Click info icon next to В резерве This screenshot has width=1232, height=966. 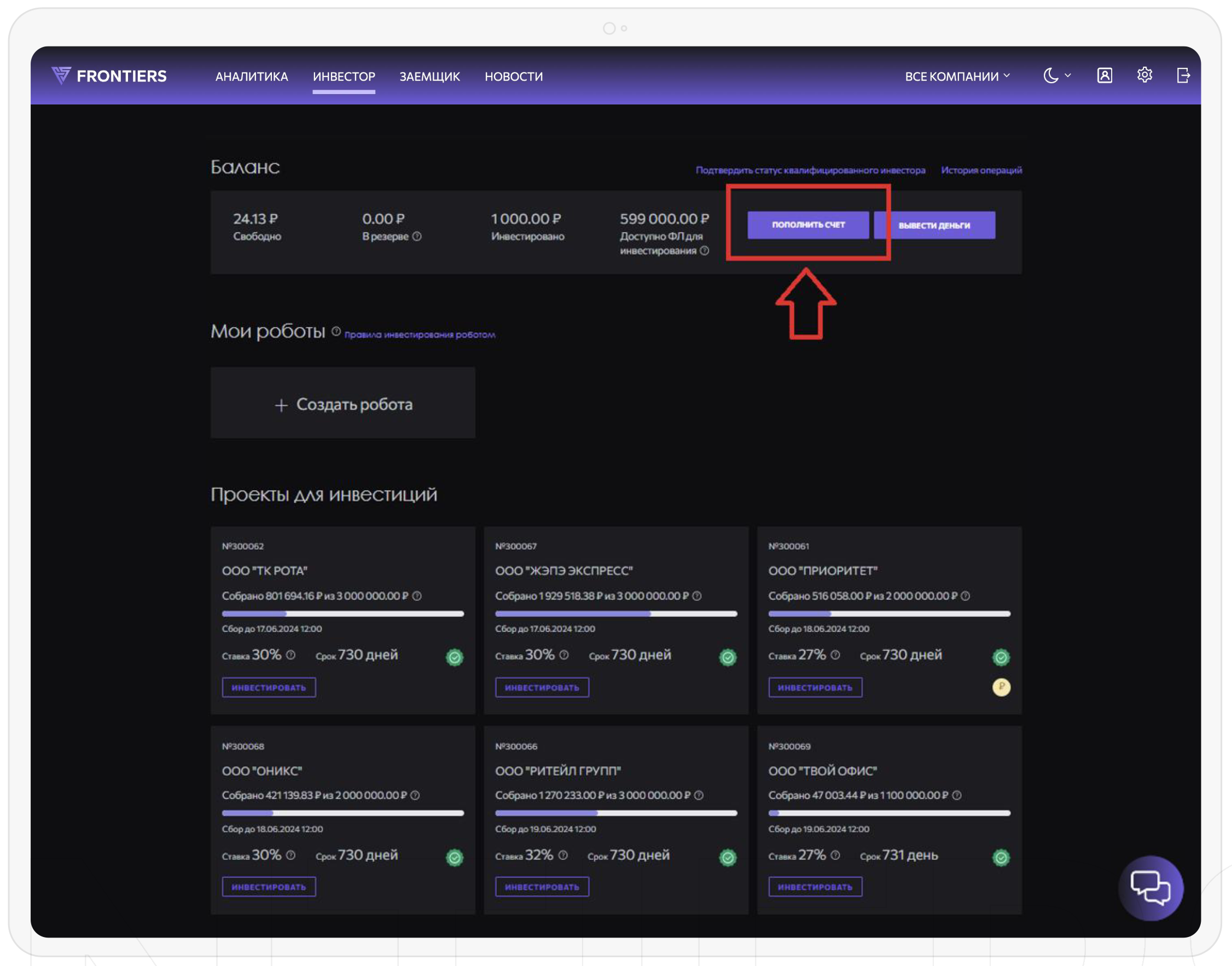(x=417, y=236)
